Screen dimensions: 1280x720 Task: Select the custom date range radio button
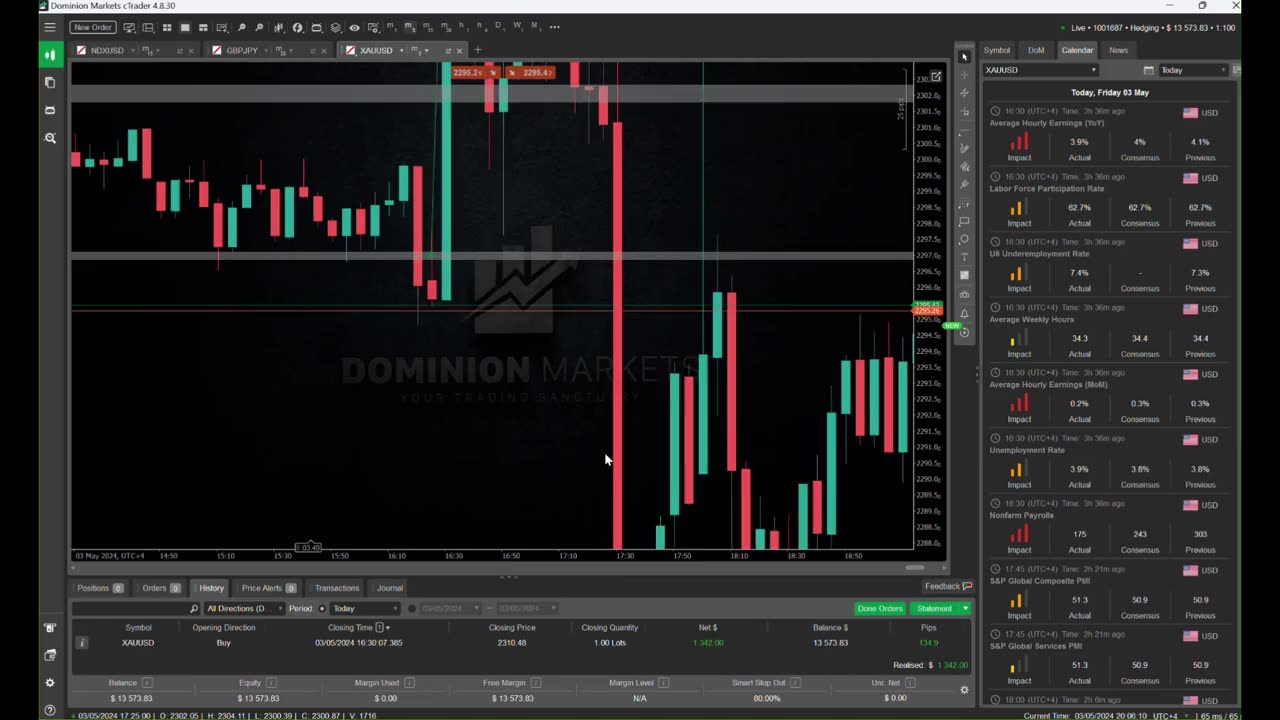coord(412,608)
